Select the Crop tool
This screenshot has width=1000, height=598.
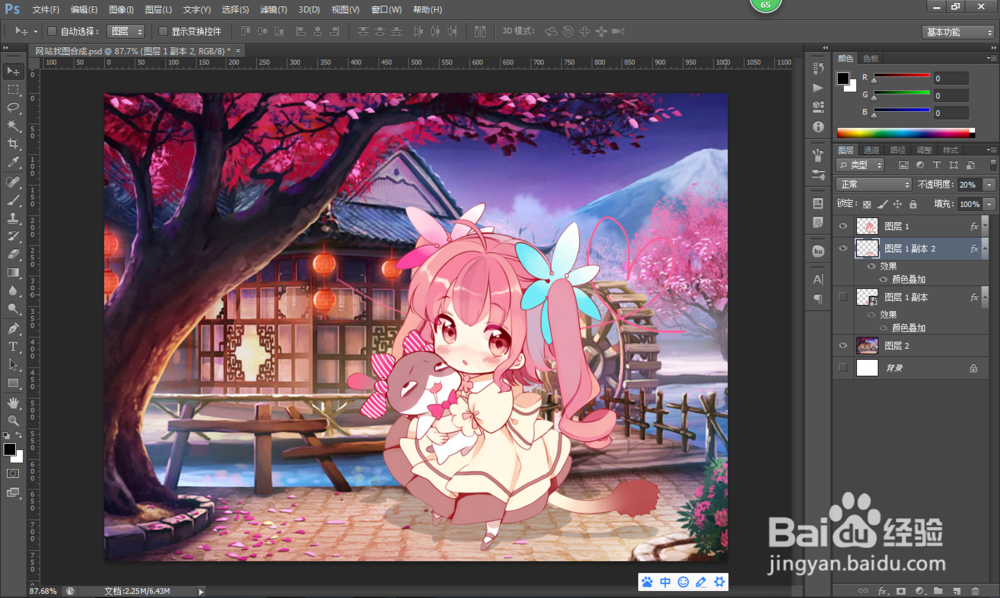click(13, 144)
